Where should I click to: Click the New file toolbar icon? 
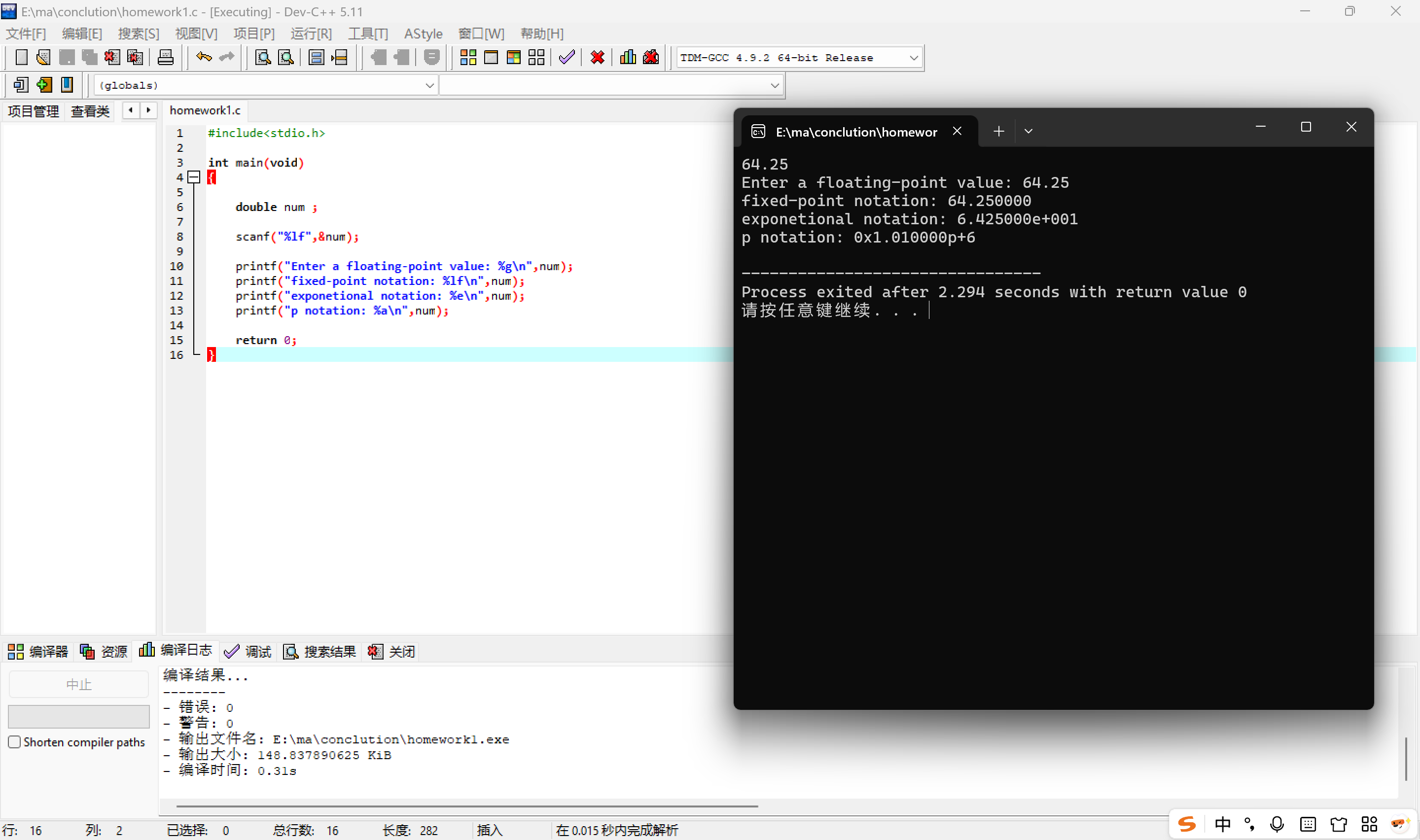21,57
